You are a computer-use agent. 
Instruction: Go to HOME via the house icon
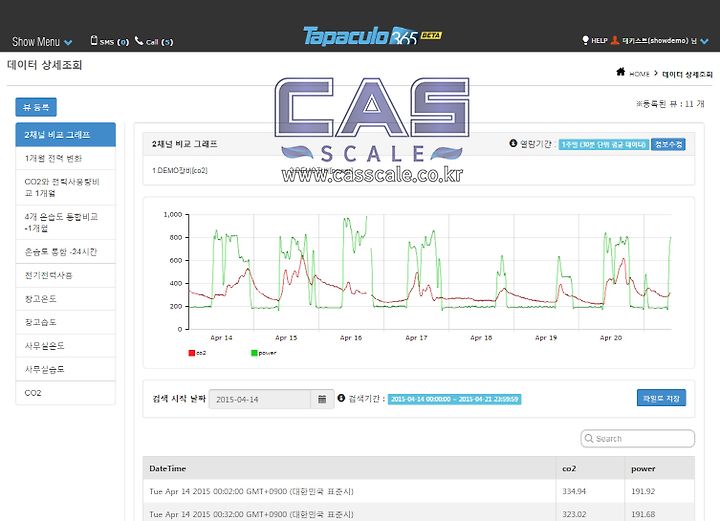[x=620, y=72]
